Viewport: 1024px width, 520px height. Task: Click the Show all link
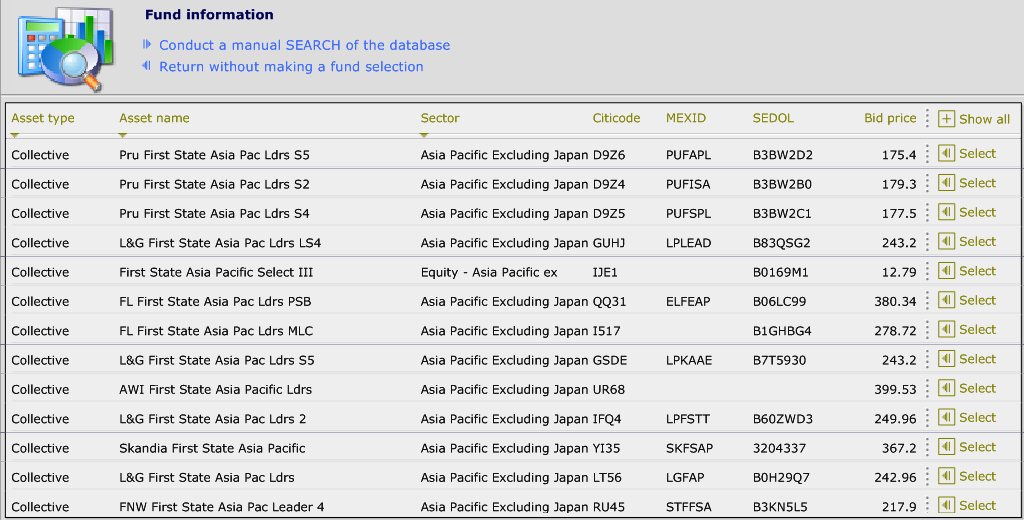[x=984, y=119]
